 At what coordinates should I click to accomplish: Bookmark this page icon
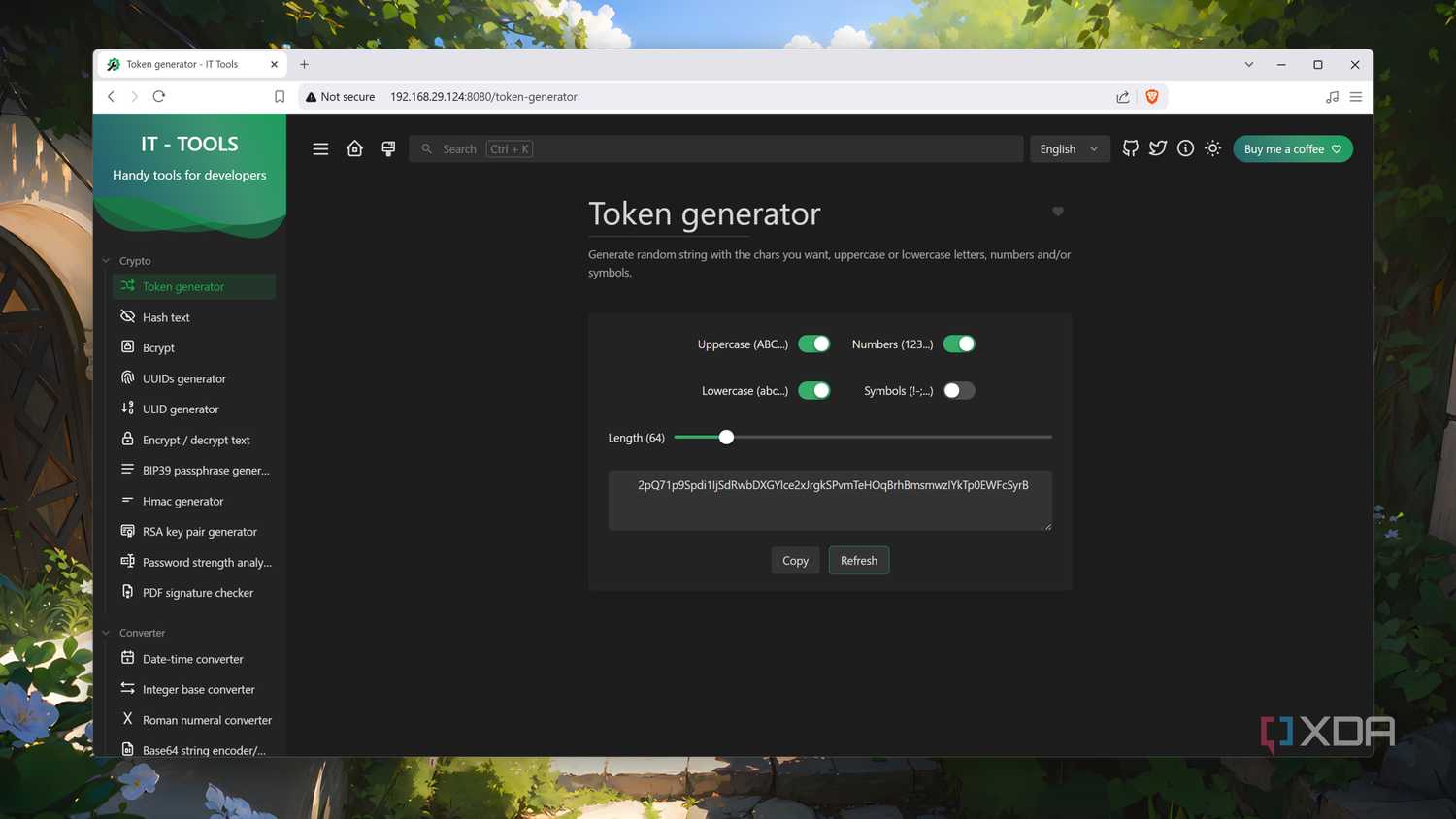coord(280,97)
